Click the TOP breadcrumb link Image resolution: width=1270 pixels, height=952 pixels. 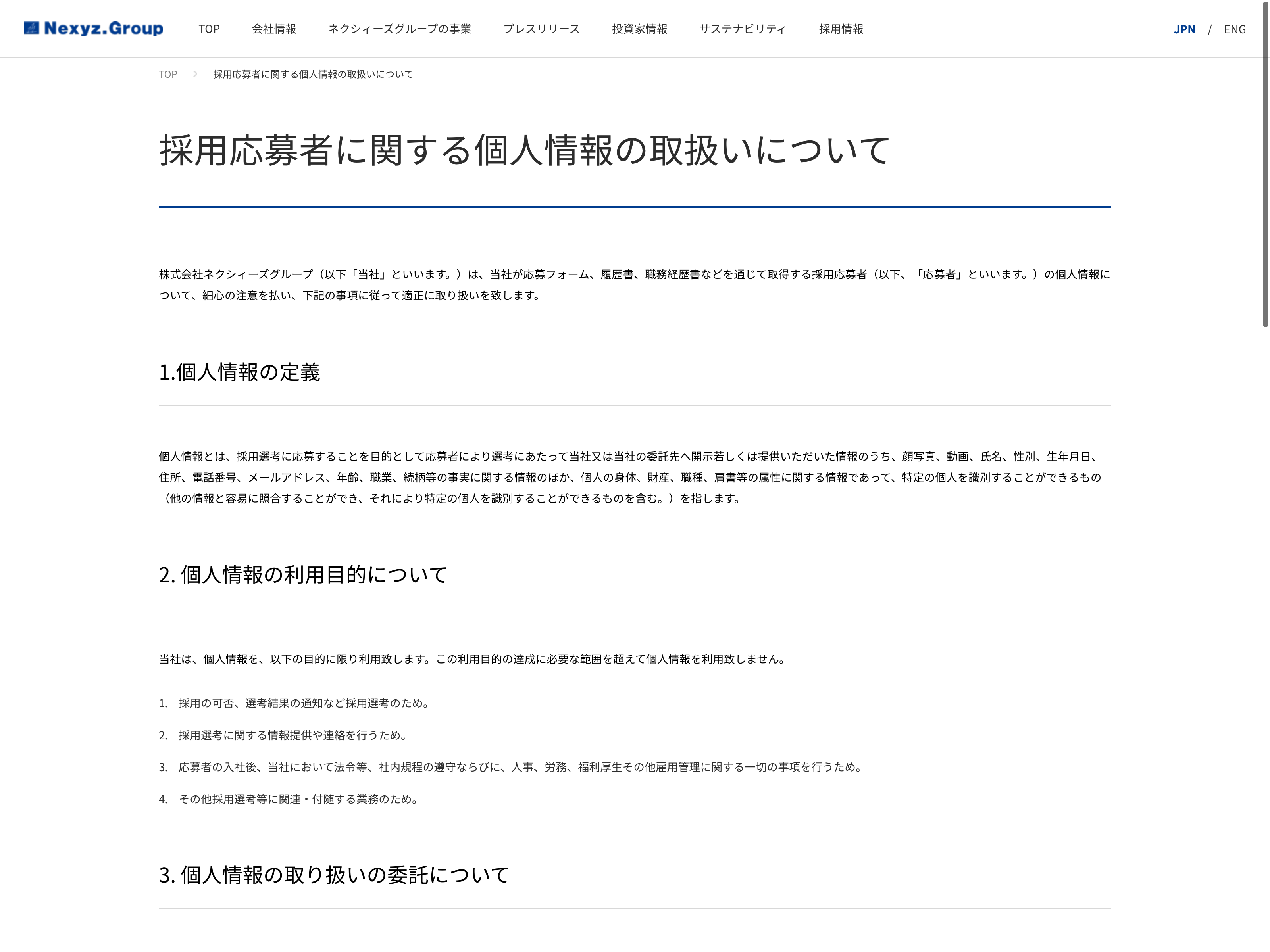coord(167,74)
